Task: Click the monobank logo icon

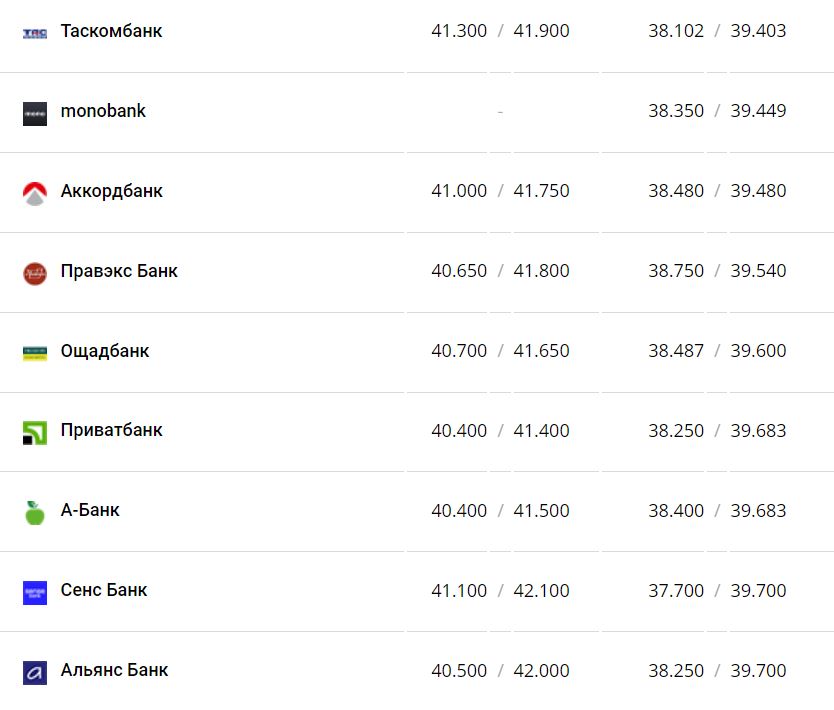Action: point(35,113)
